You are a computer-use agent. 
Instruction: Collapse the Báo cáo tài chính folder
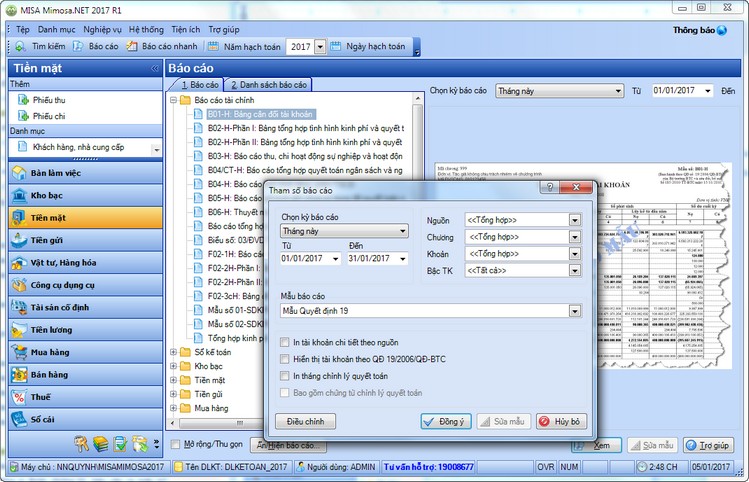173,100
